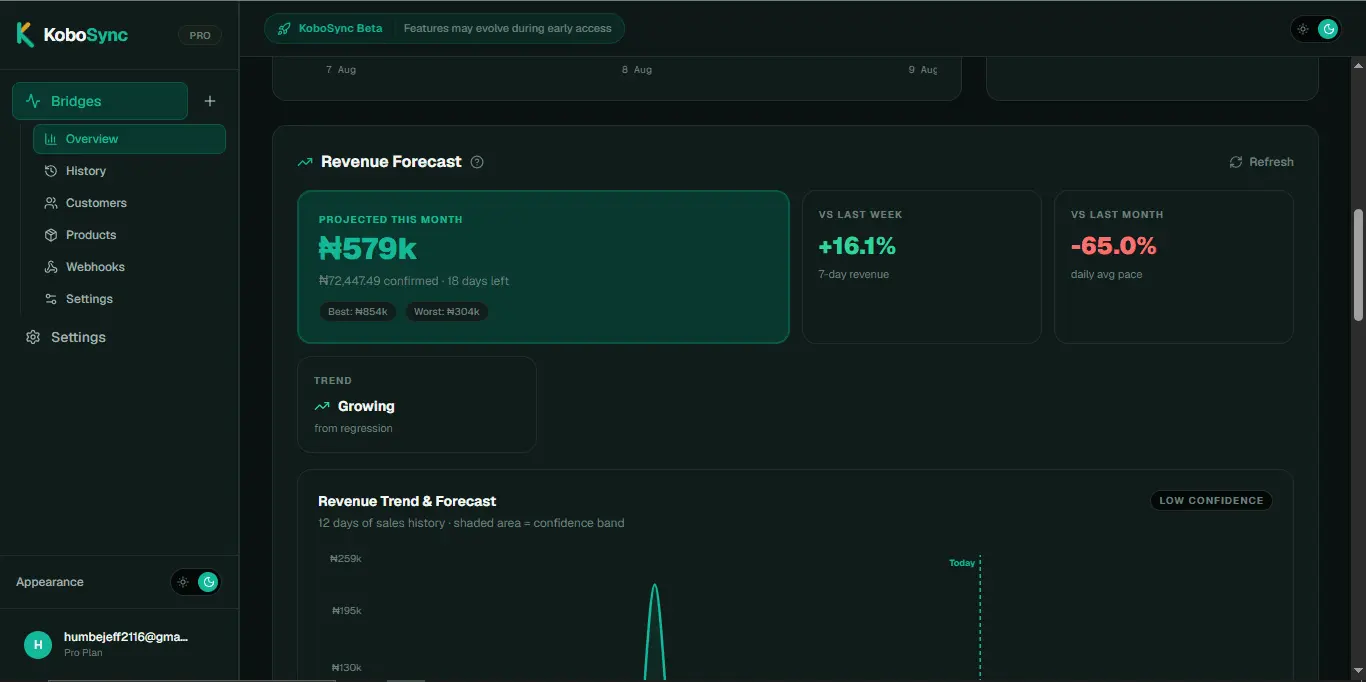Click the LOW CONFIDENCE badge
1366x682 pixels.
pos(1211,500)
